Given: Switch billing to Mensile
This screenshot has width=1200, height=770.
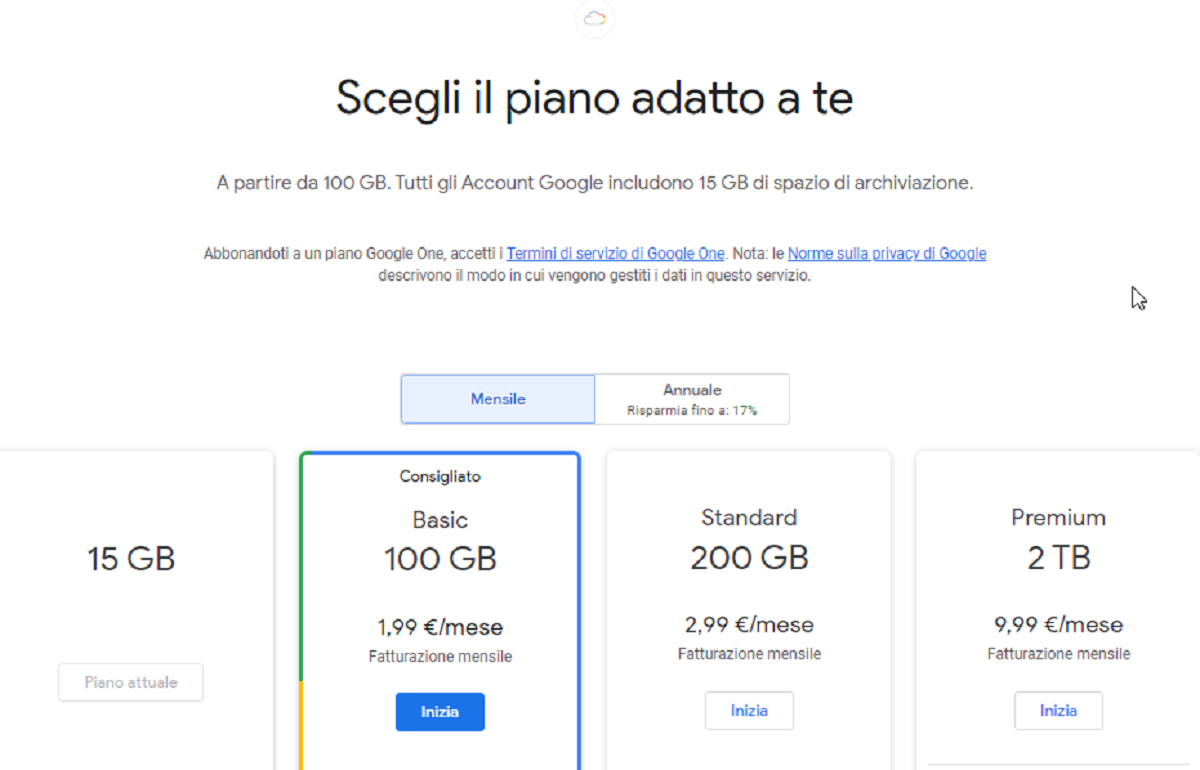Looking at the screenshot, I should tap(498, 399).
